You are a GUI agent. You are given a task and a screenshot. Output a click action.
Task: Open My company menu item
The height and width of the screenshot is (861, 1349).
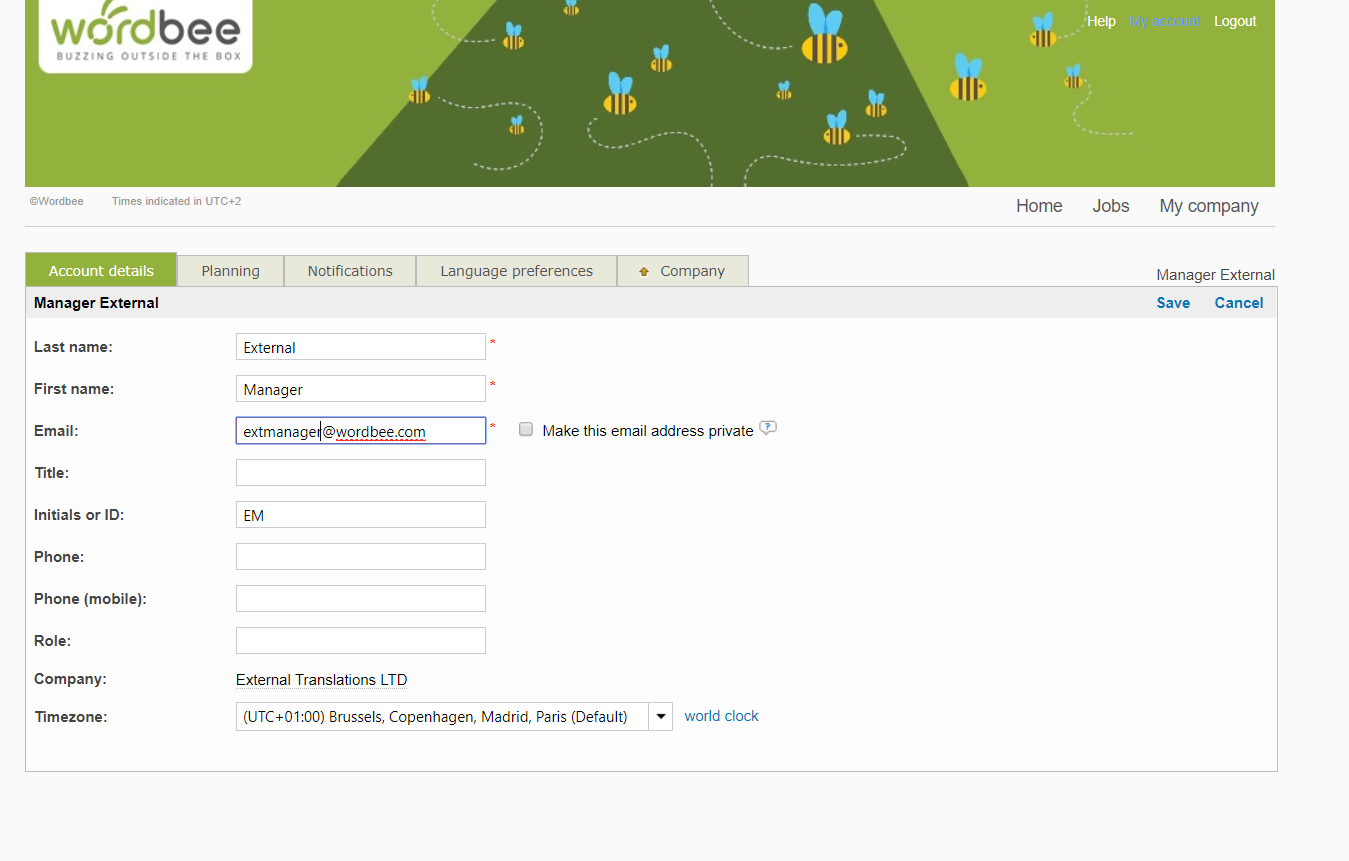[x=1208, y=206]
